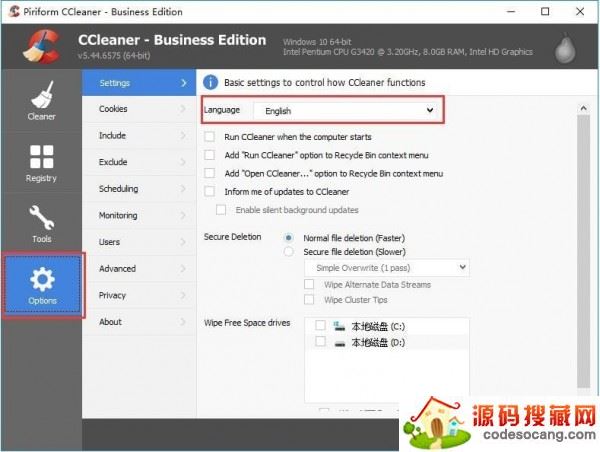This screenshot has width=600, height=452.
Task: Open the Registry section icon
Action: (41, 158)
